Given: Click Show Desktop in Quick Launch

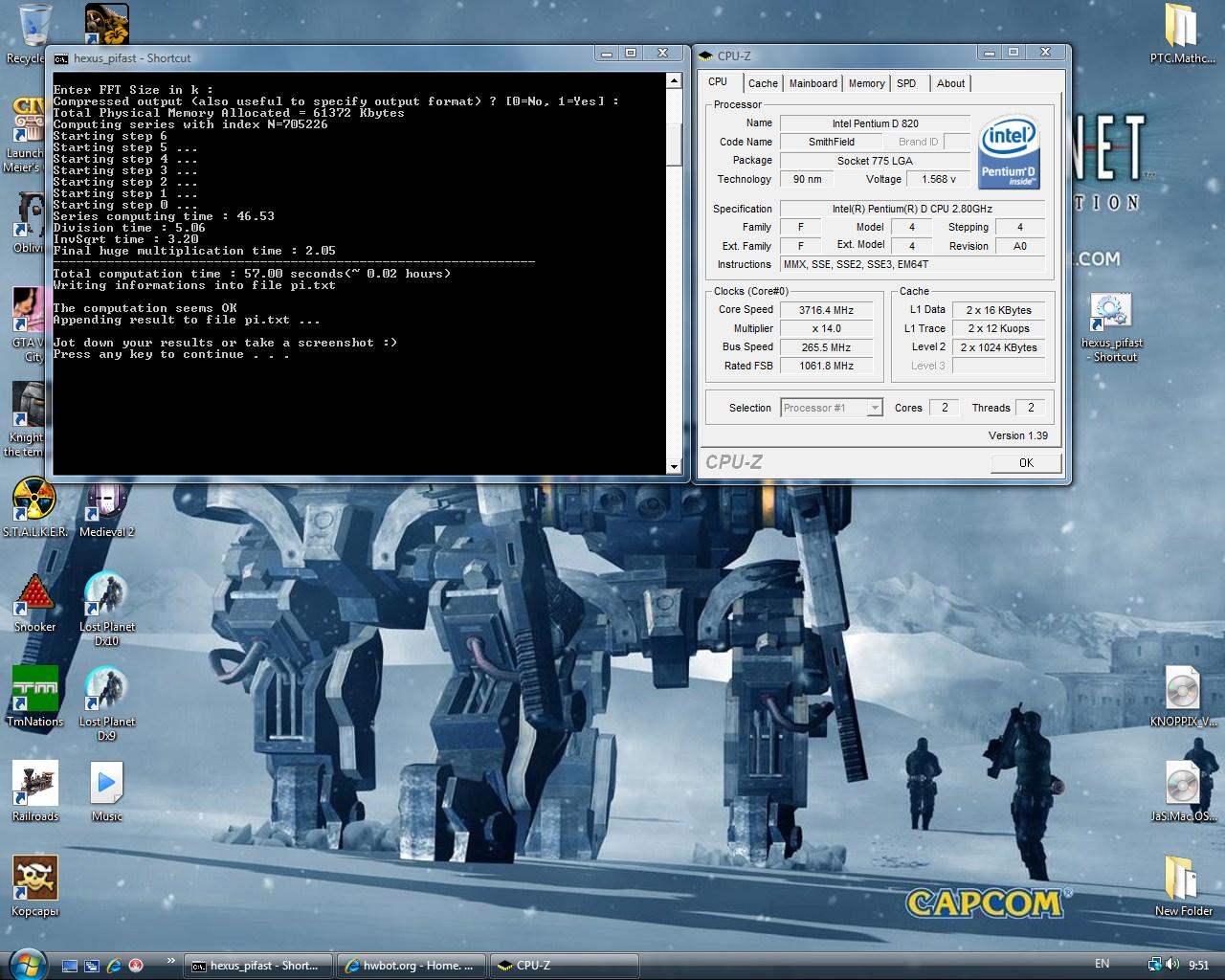Looking at the screenshot, I should [x=69, y=966].
